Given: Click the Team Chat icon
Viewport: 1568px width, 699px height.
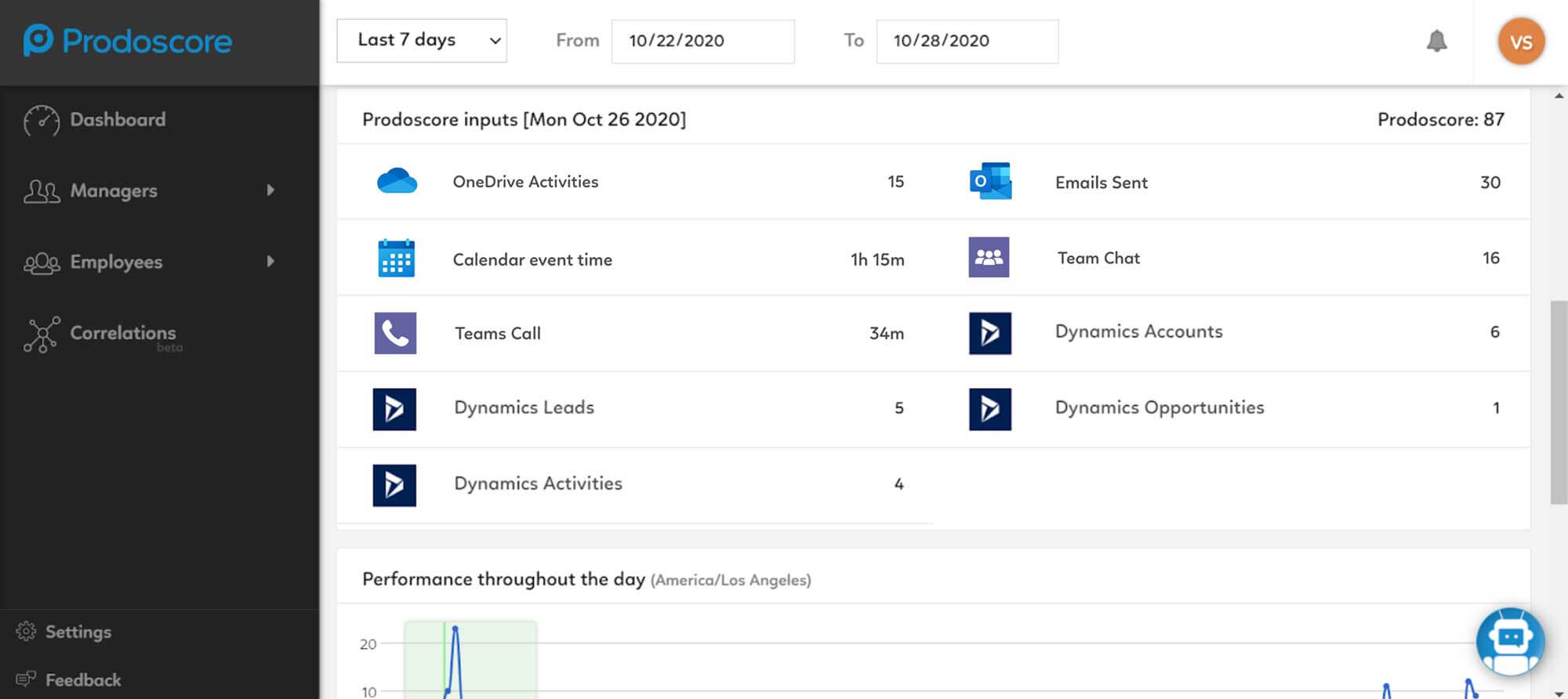Looking at the screenshot, I should [x=989, y=257].
